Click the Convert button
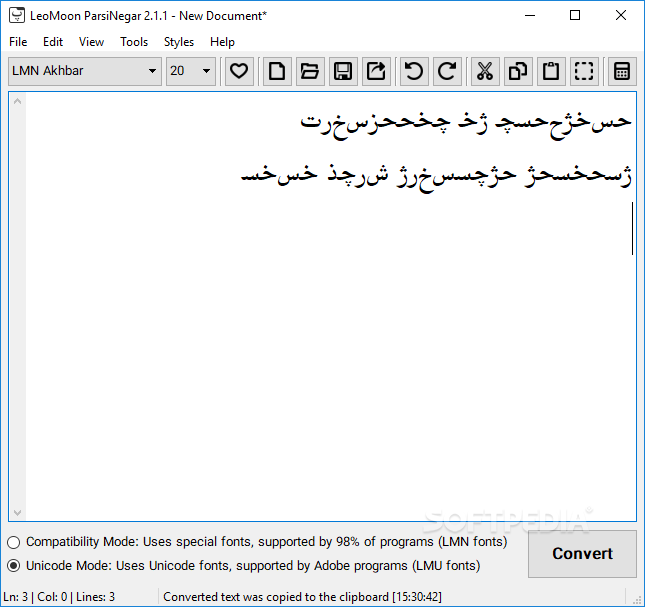The height and width of the screenshot is (607, 645). click(x=582, y=554)
